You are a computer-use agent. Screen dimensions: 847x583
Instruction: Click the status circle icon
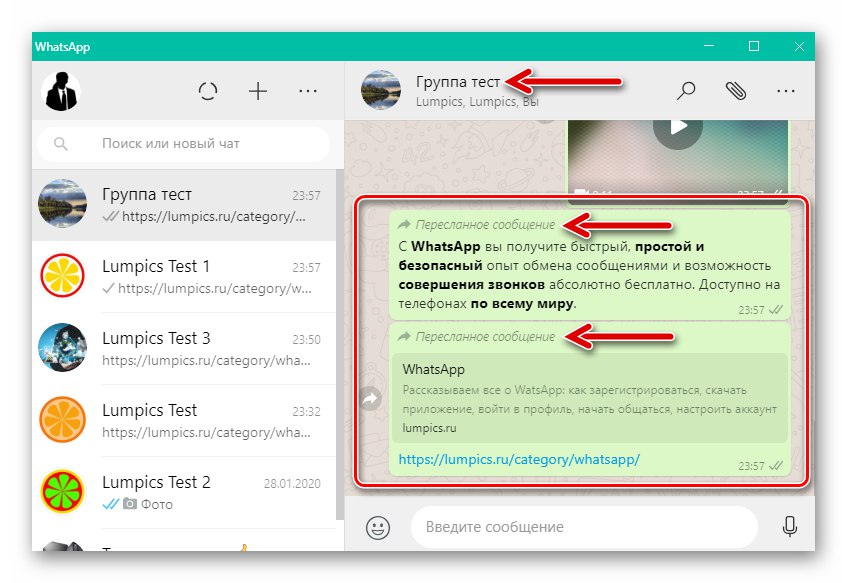(x=208, y=91)
